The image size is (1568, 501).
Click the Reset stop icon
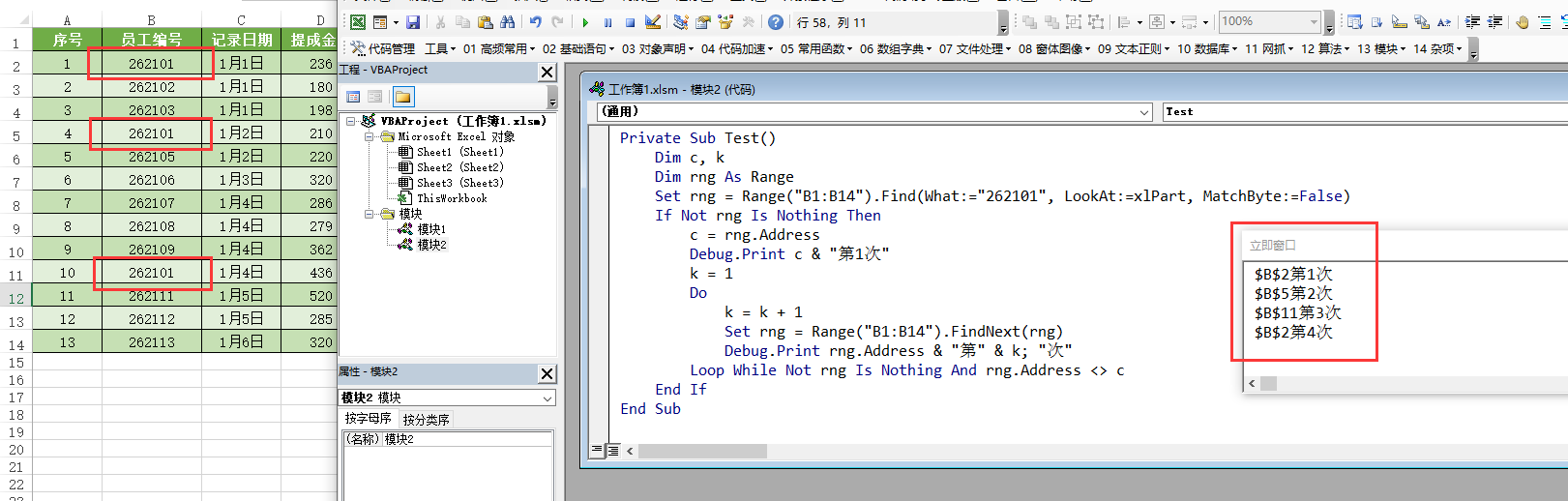pyautogui.click(x=630, y=22)
